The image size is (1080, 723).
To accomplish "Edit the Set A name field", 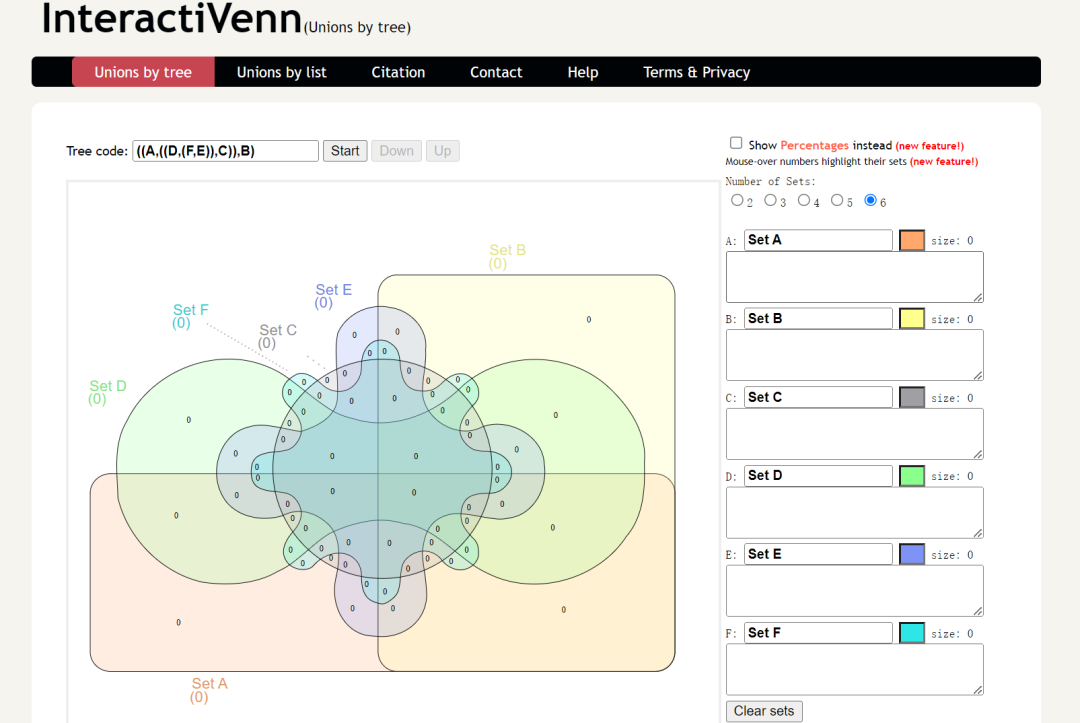I will point(818,240).
